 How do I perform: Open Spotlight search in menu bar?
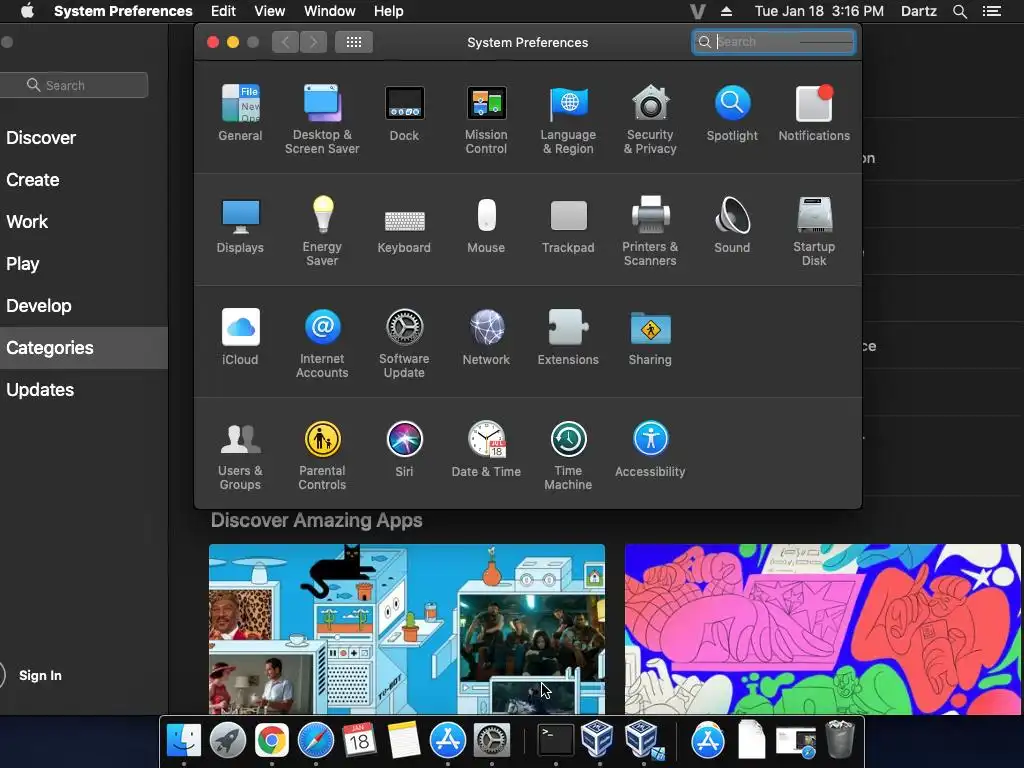959,11
